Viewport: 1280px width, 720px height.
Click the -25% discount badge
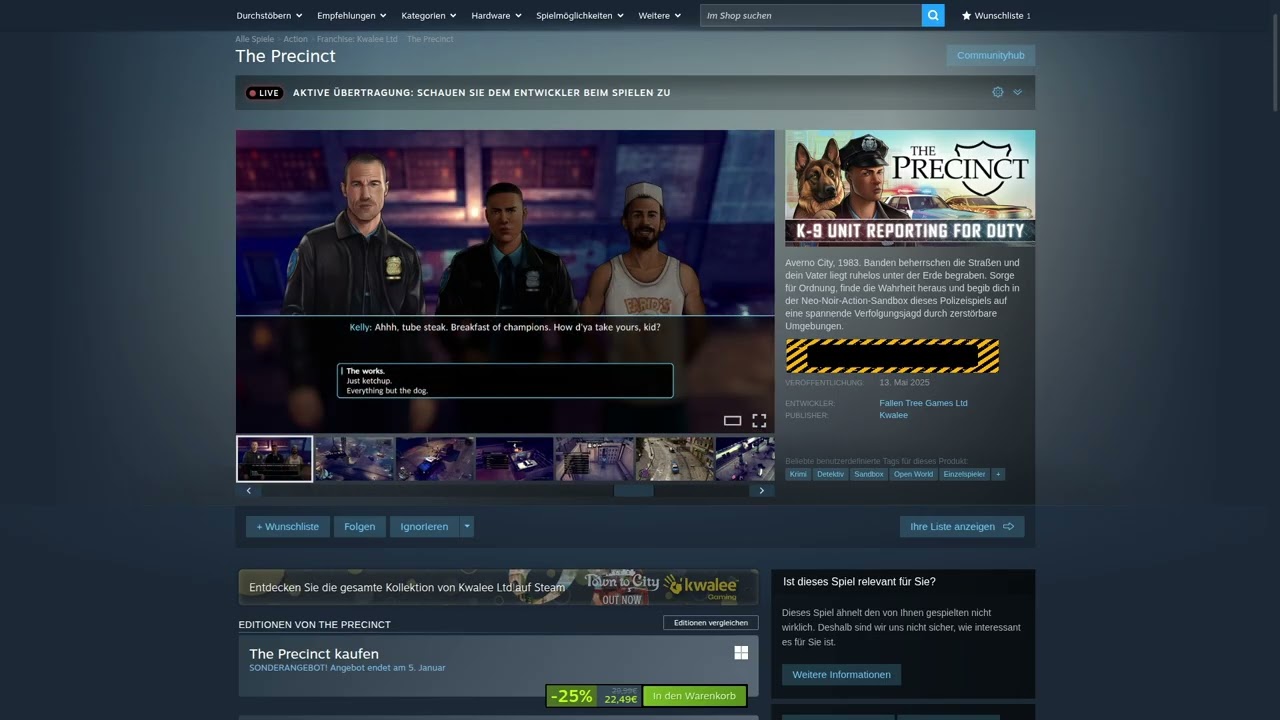571,696
